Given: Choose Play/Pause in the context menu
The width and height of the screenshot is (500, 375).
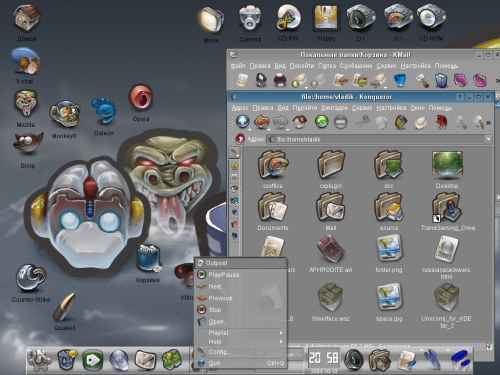Looking at the screenshot, I should coord(240,275).
